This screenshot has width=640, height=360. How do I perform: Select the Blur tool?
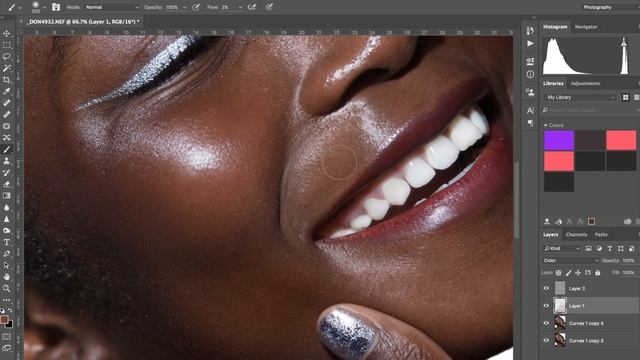pos(7,207)
